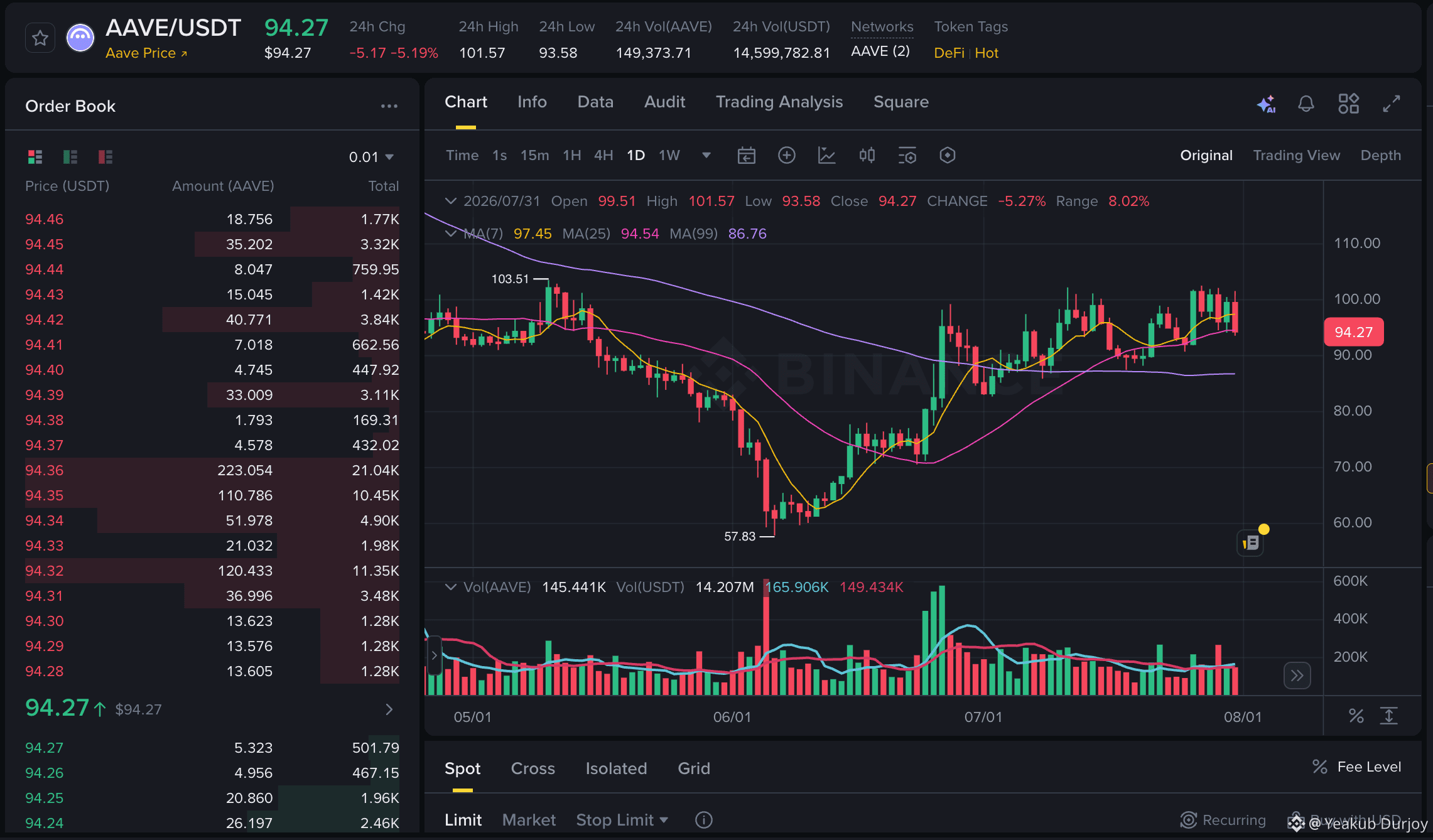The width and height of the screenshot is (1433, 840).
Task: Open the news note icon on chart
Action: pyautogui.click(x=1250, y=542)
